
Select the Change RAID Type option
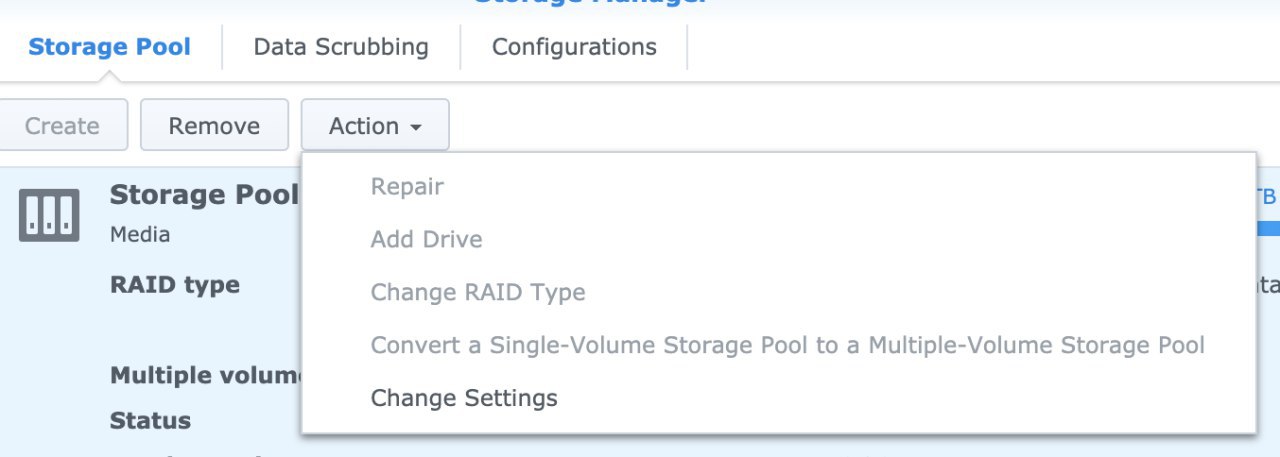(x=478, y=292)
